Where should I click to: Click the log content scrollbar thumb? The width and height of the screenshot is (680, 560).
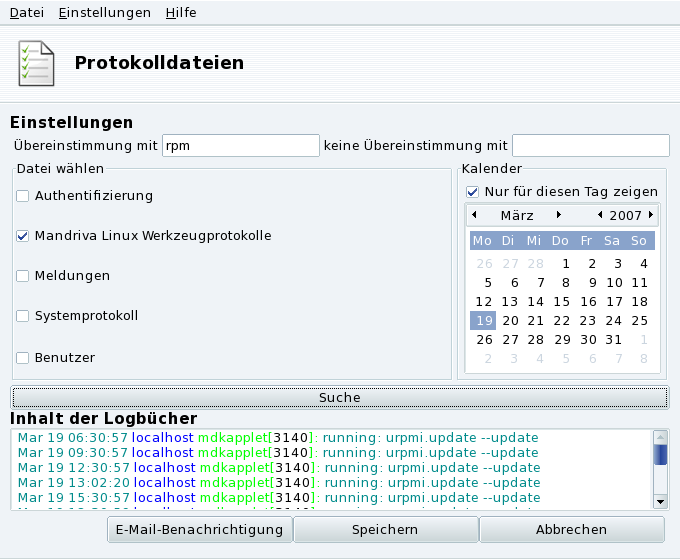[660, 455]
